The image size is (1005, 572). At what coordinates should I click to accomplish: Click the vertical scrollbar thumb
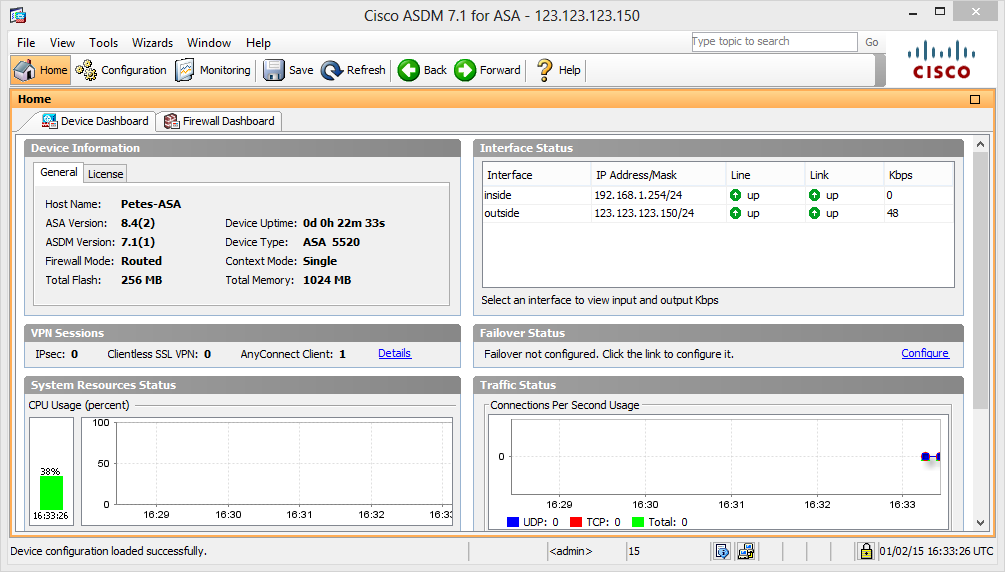[981, 280]
